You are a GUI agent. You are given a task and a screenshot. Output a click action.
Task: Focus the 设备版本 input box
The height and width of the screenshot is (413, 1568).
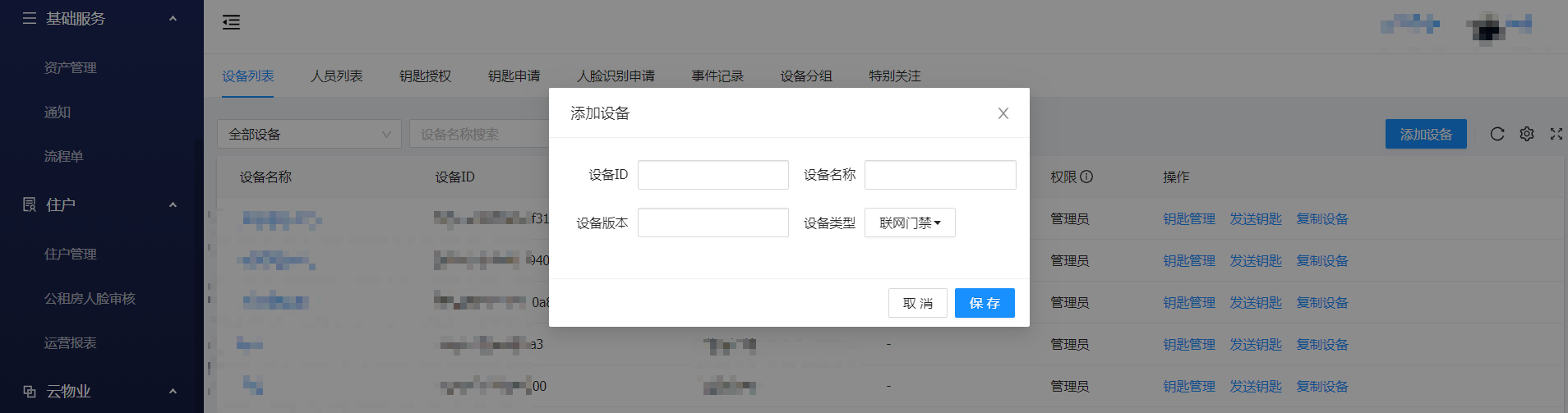pos(713,223)
